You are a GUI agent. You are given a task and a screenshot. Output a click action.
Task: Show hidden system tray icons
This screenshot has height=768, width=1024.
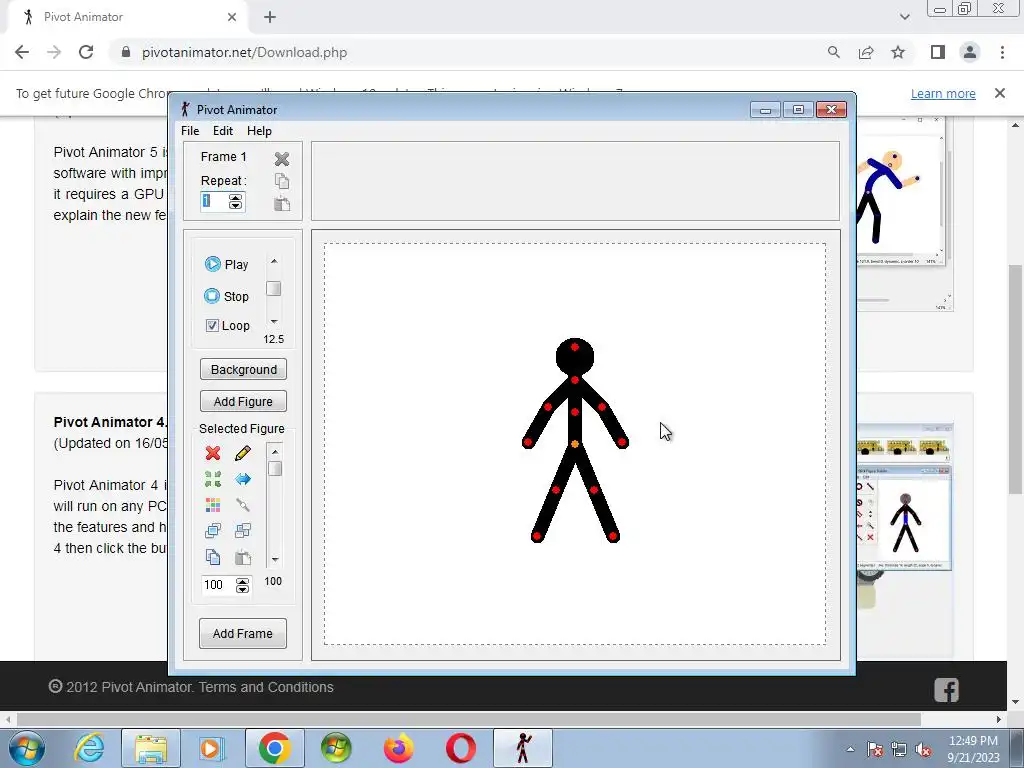click(x=850, y=749)
